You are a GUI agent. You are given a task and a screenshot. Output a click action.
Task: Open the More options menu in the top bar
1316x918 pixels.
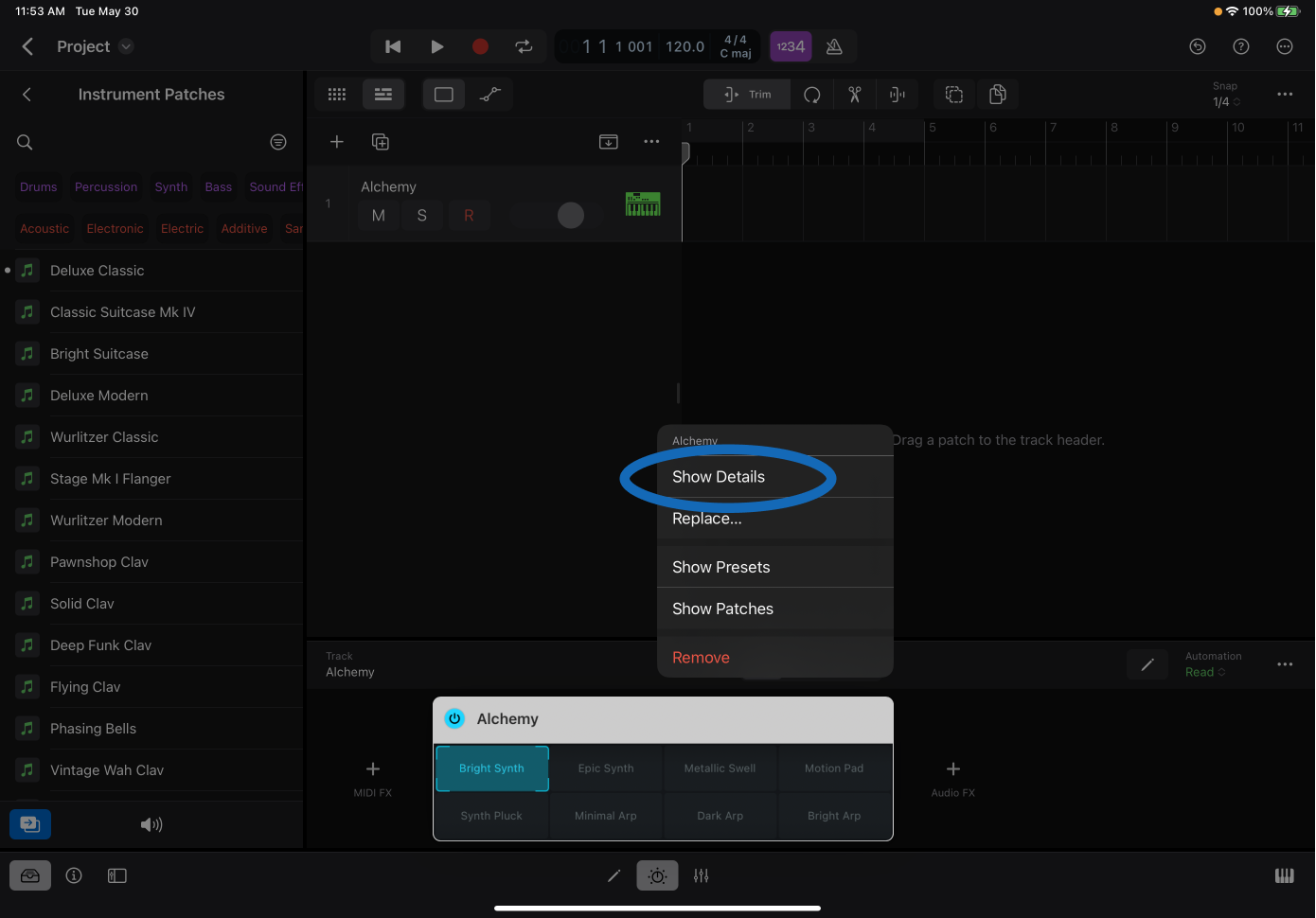[x=1285, y=46]
